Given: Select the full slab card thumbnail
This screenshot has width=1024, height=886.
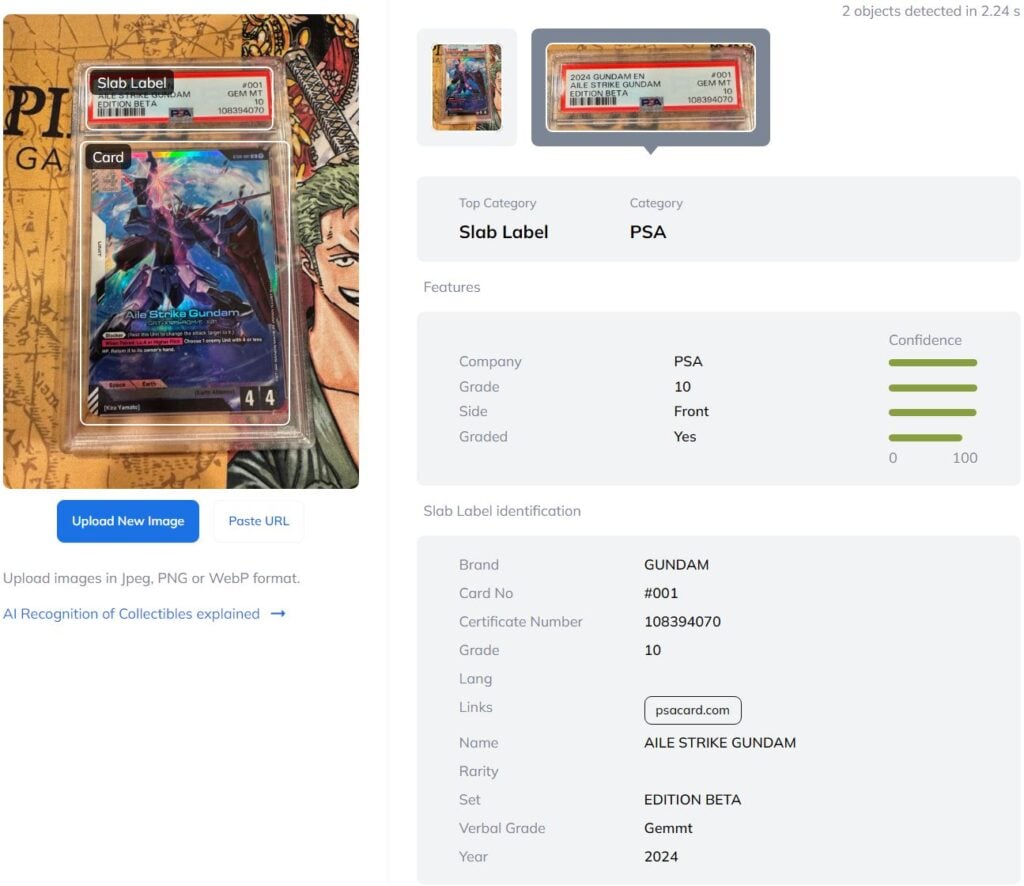Looking at the screenshot, I should click(467, 87).
